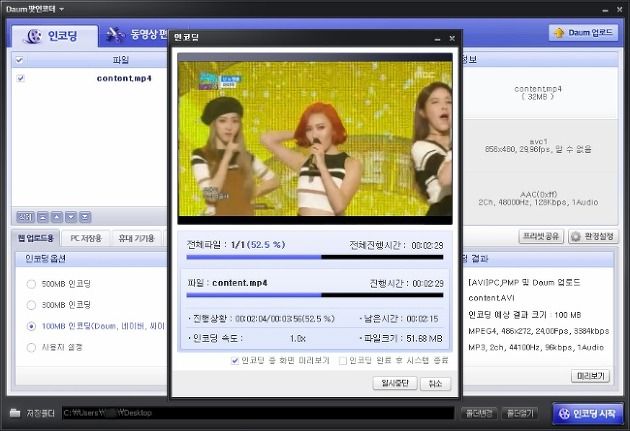Click the content.mp4 file progress bar
This screenshot has width=630, height=431.
click(x=315, y=295)
